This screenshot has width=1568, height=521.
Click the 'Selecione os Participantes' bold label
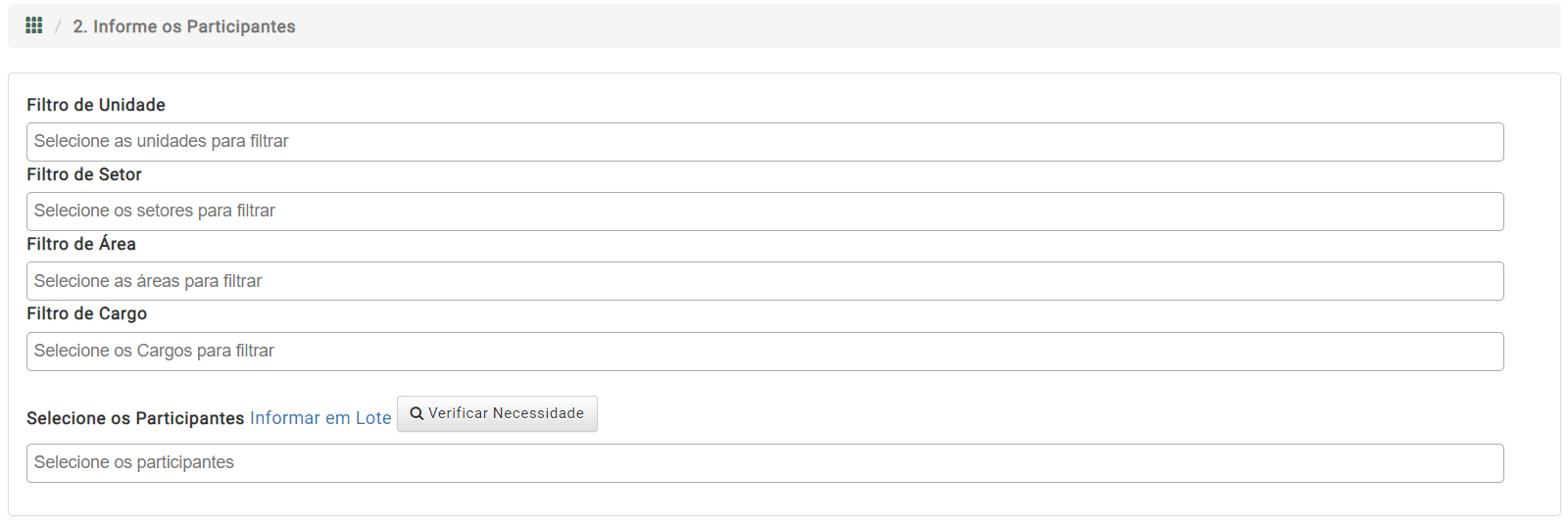[135, 418]
